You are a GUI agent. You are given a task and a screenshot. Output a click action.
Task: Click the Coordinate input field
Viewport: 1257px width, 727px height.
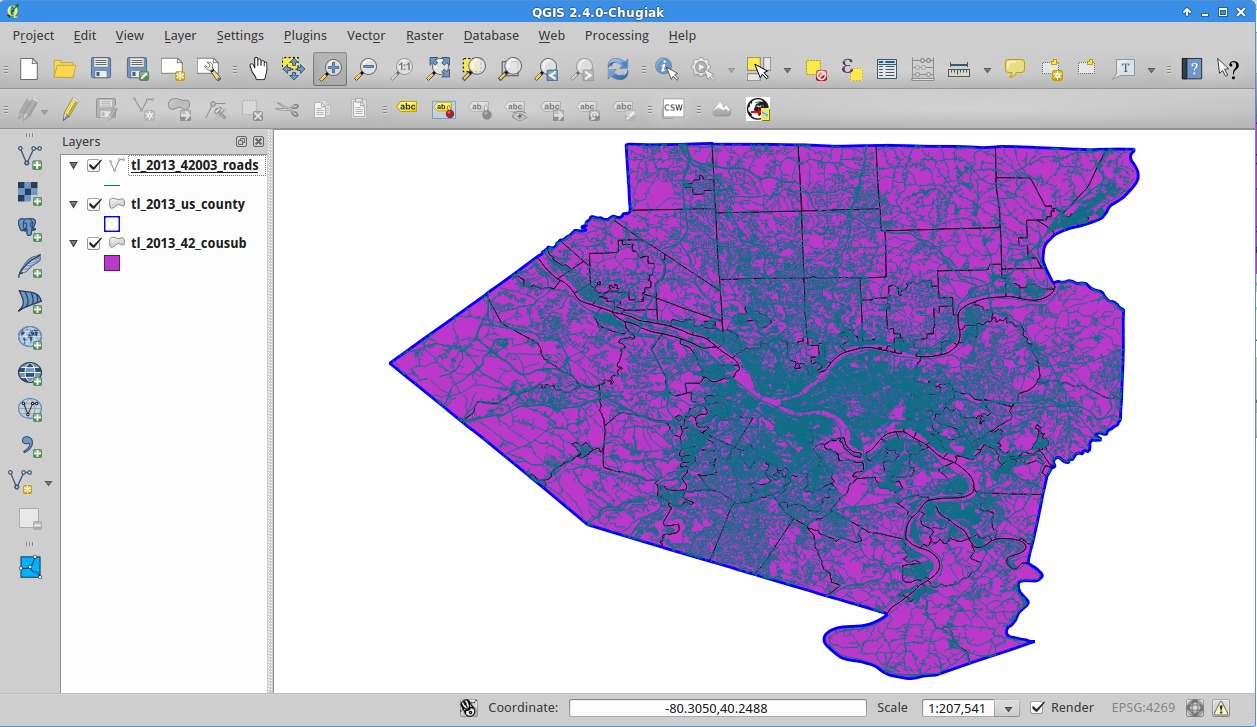click(x=717, y=708)
